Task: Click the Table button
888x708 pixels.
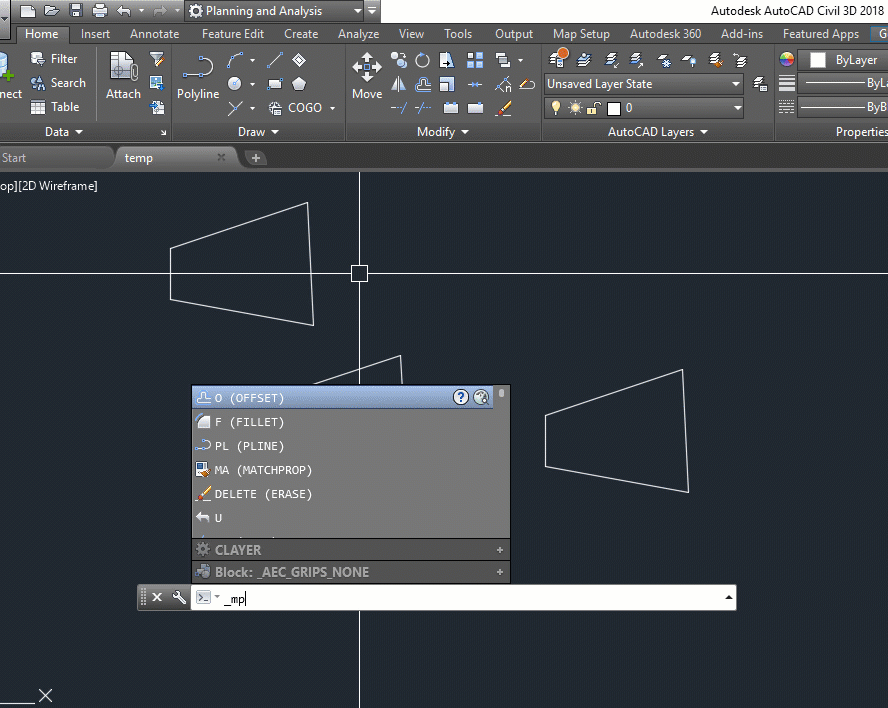Action: [54, 107]
